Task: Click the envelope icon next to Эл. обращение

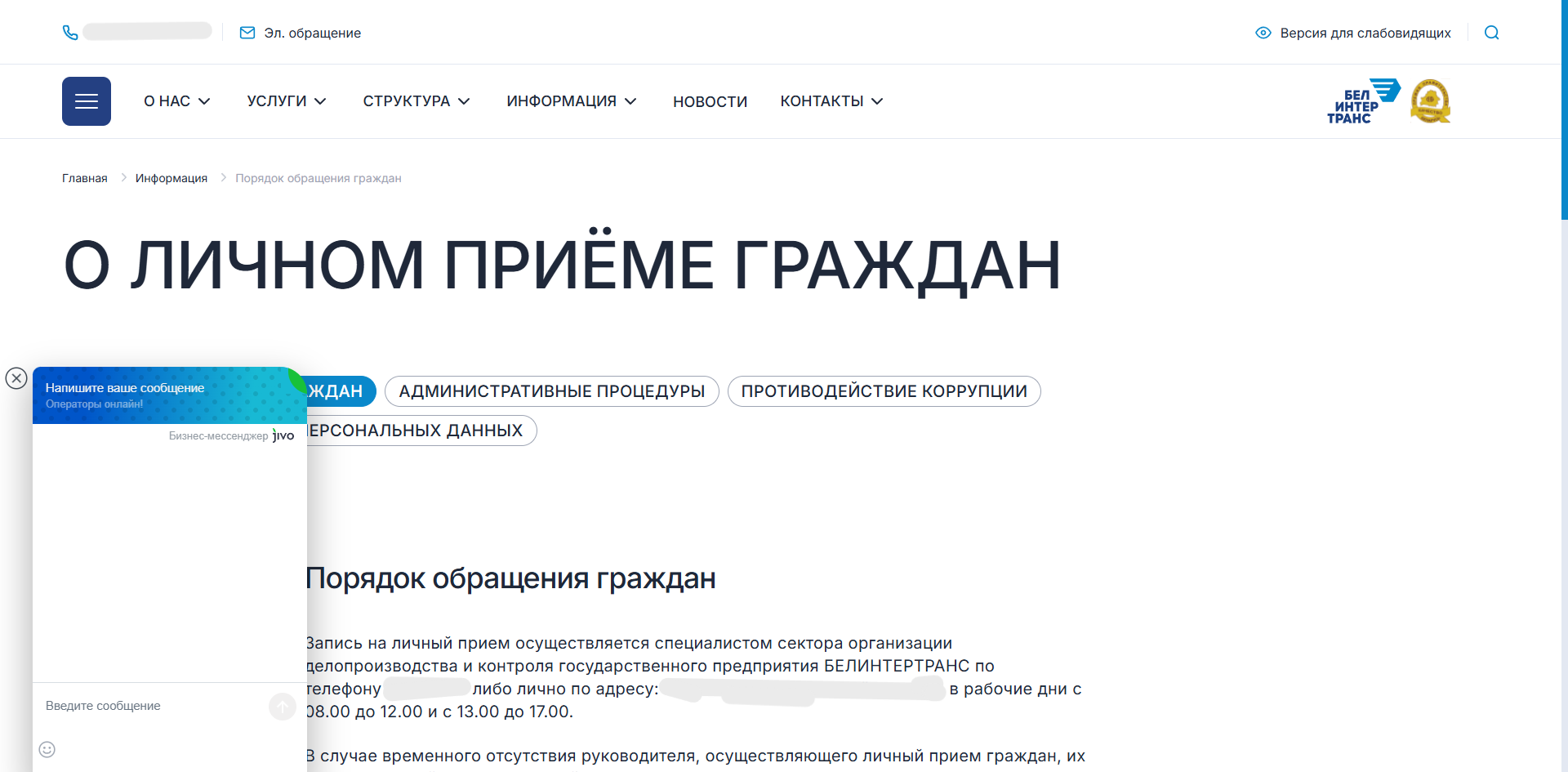Action: (247, 33)
